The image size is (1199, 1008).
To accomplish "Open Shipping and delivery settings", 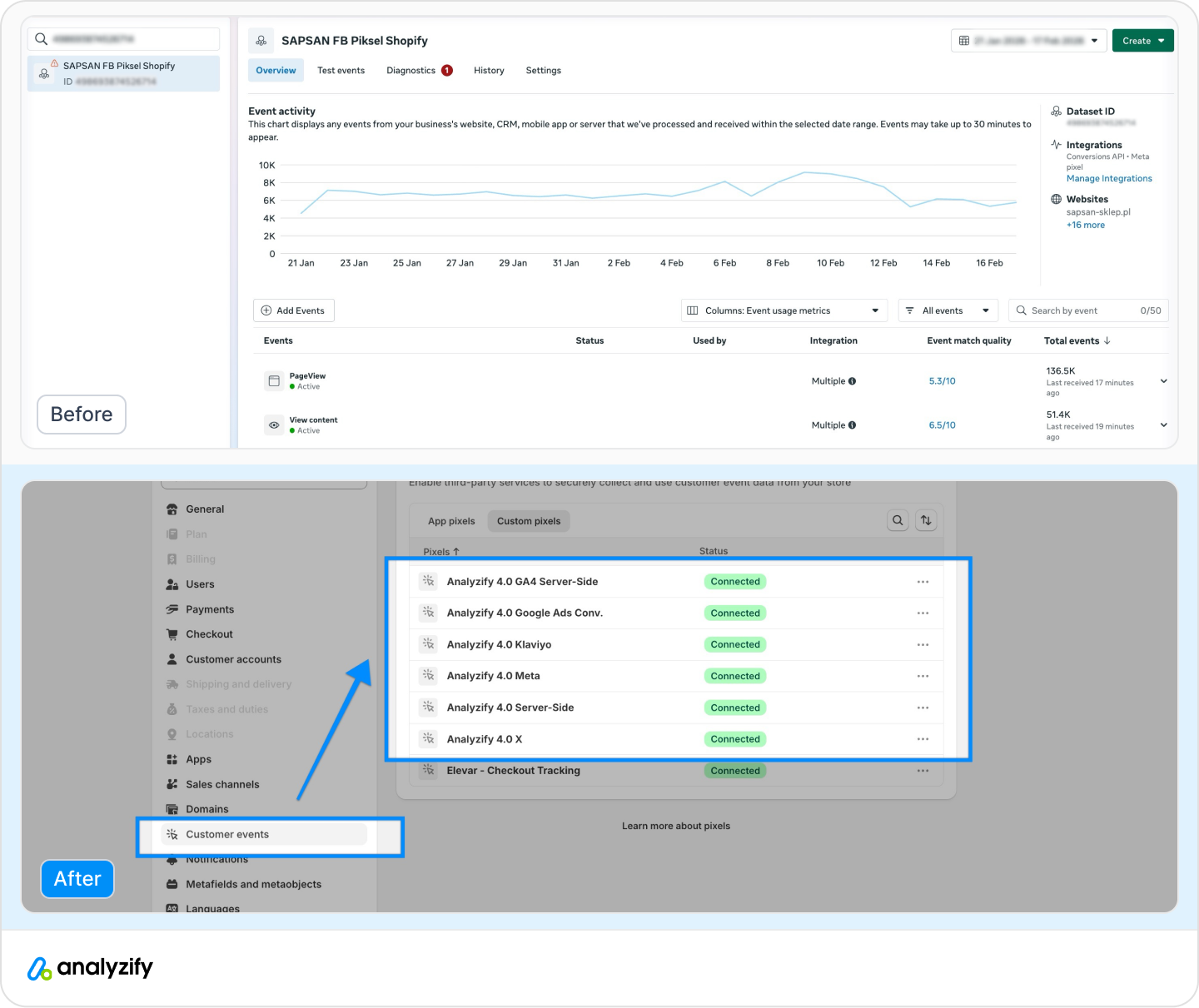I will [239, 684].
